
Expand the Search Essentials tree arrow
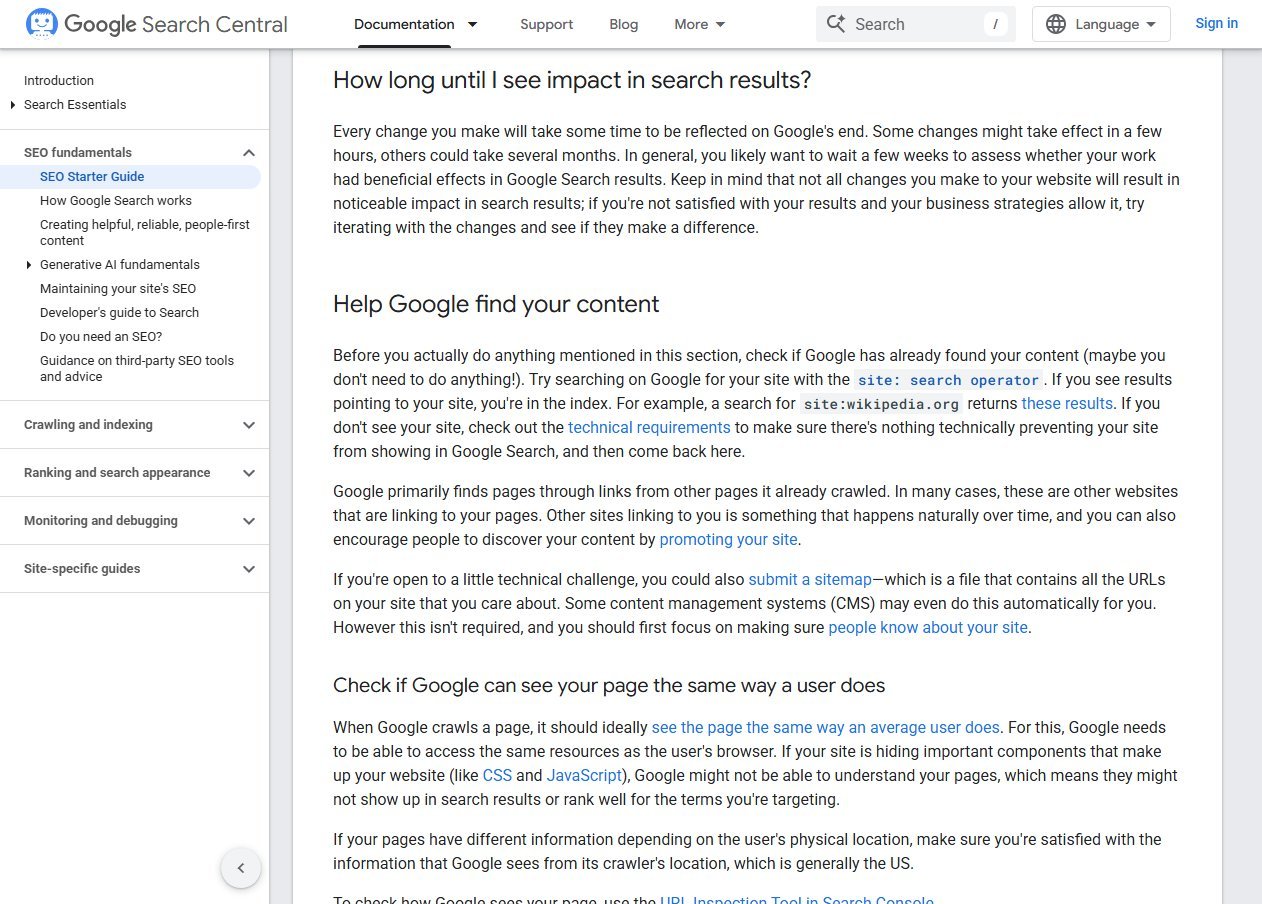(x=12, y=105)
